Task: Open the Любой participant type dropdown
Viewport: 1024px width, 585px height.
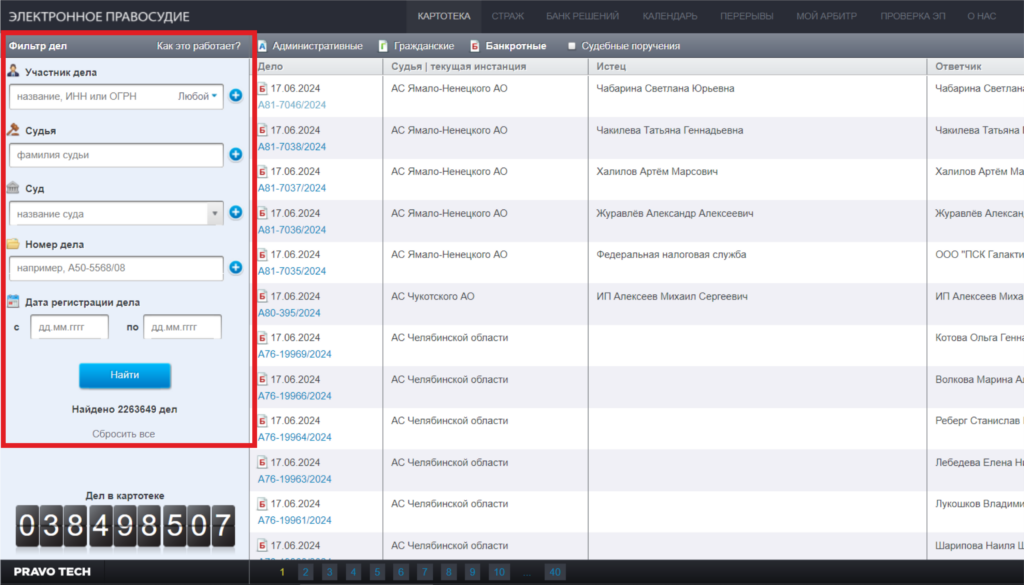Action: 199,97
